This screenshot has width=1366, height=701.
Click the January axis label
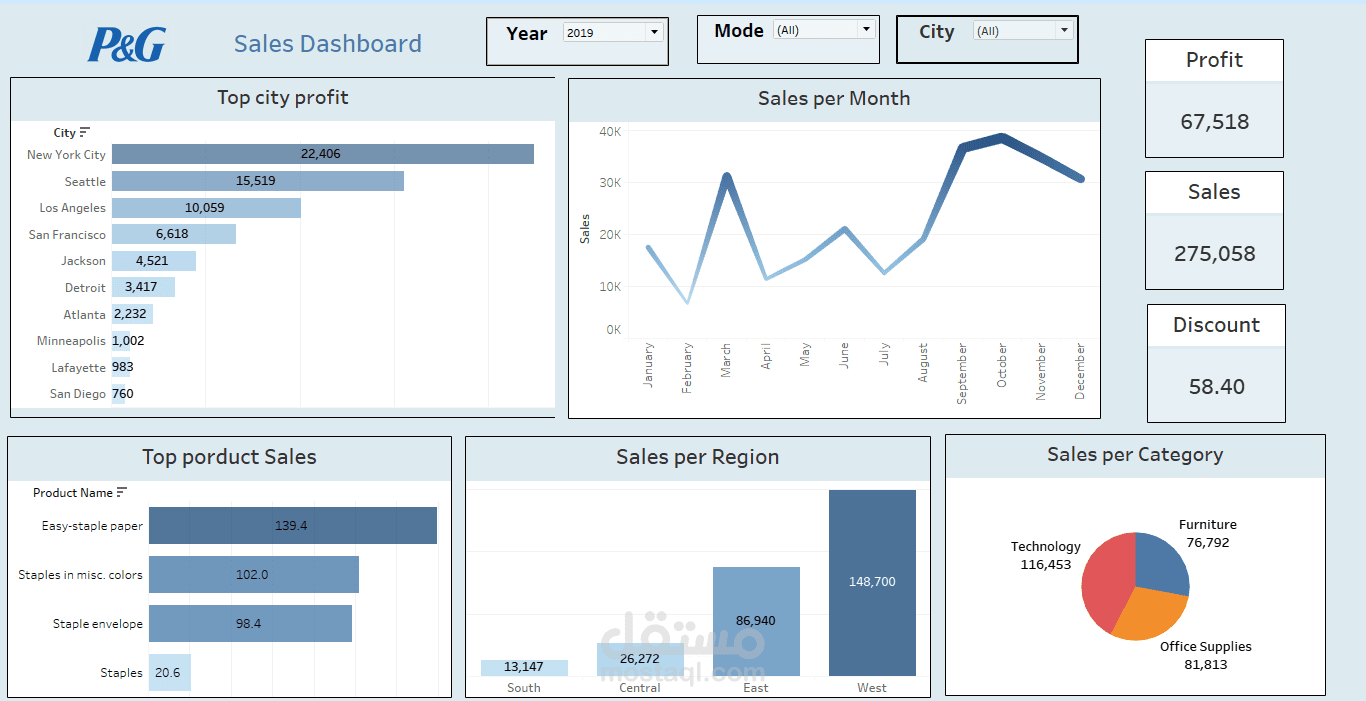[648, 365]
